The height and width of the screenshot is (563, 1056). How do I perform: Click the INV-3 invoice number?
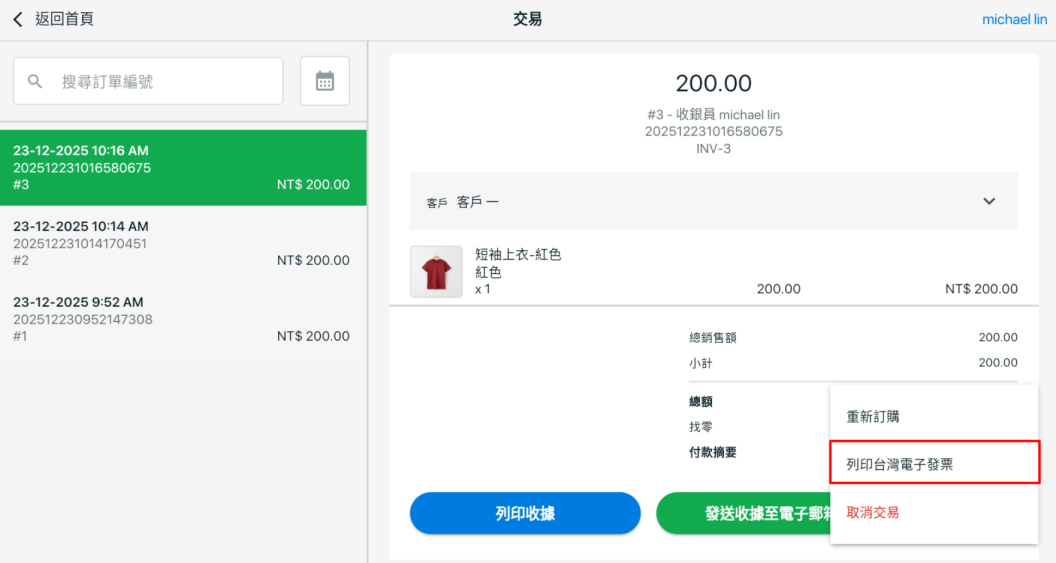pos(713,149)
